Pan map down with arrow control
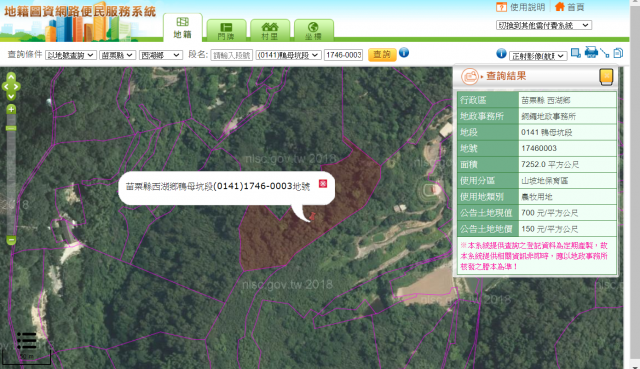 point(11,96)
